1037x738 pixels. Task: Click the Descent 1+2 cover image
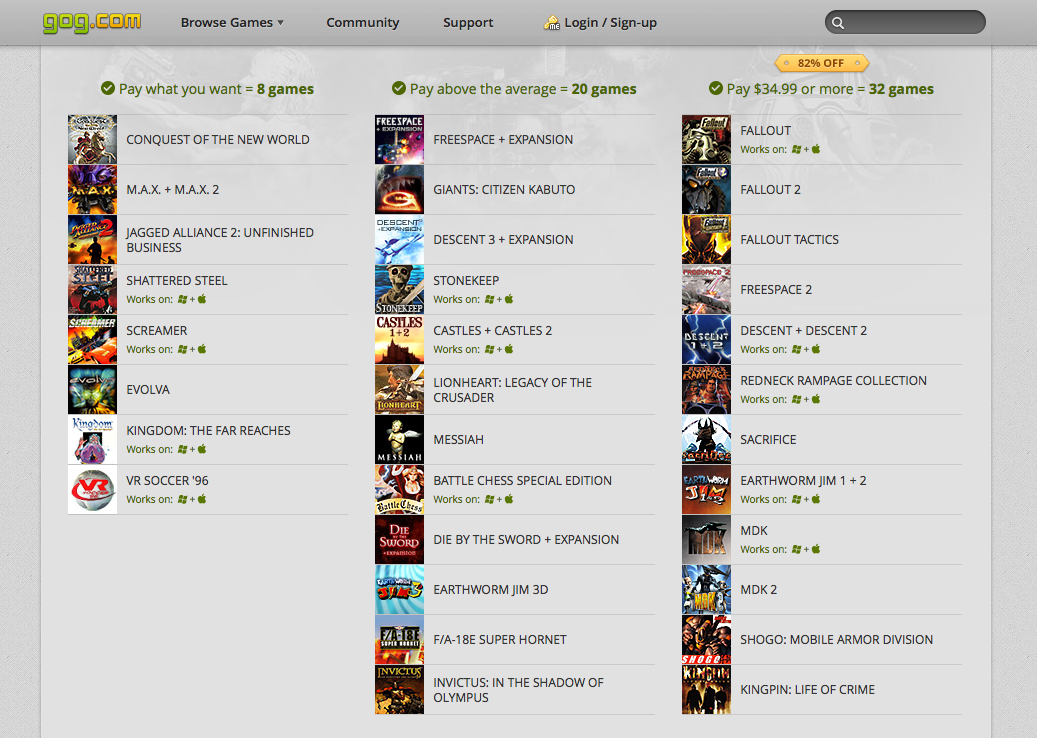point(706,340)
